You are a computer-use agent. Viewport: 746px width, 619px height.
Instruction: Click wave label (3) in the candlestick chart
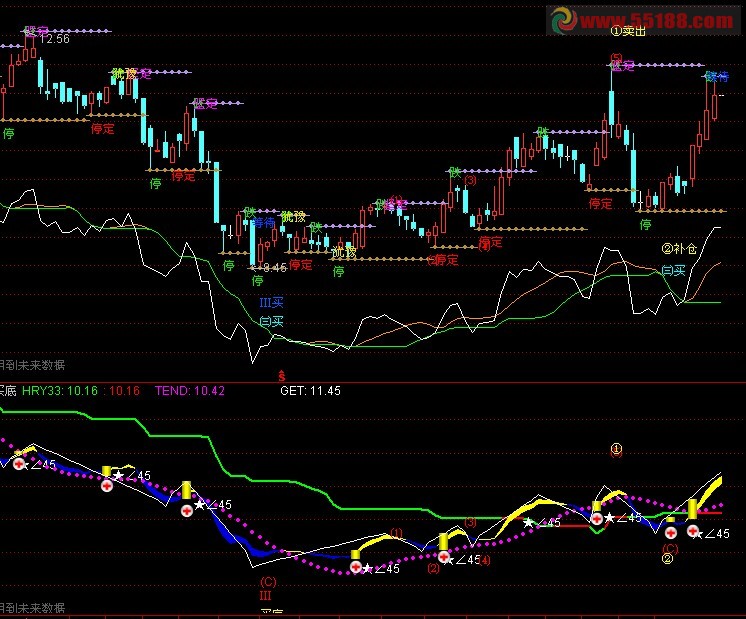[470, 180]
